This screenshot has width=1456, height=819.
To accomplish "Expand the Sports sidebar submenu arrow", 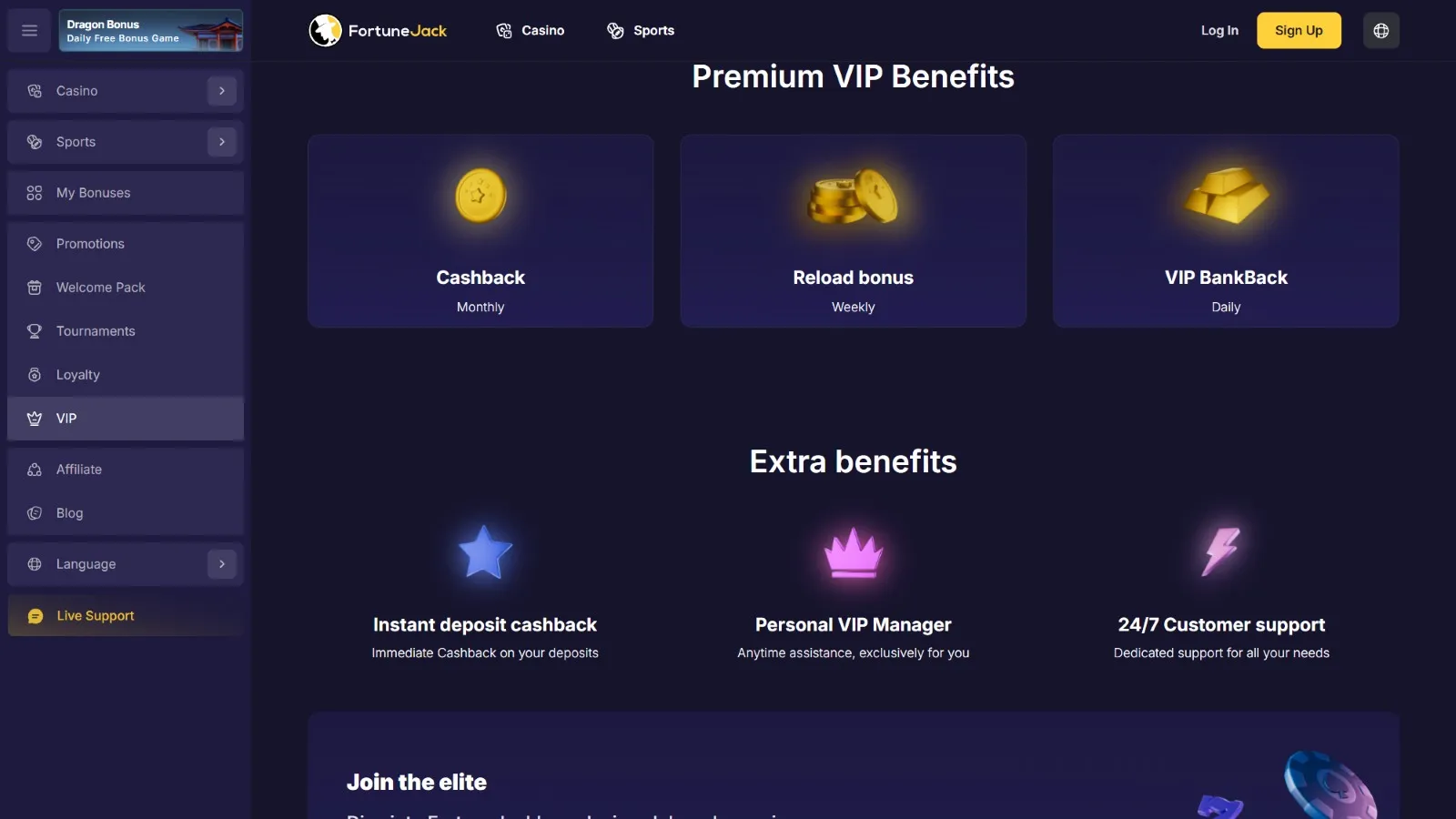I will [x=221, y=142].
